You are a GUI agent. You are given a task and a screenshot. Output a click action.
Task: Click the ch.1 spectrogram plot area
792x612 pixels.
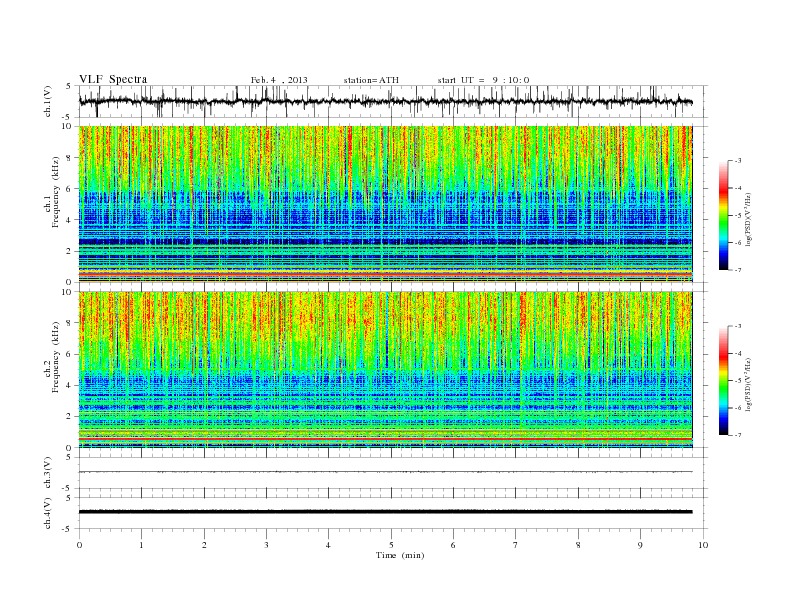386,204
